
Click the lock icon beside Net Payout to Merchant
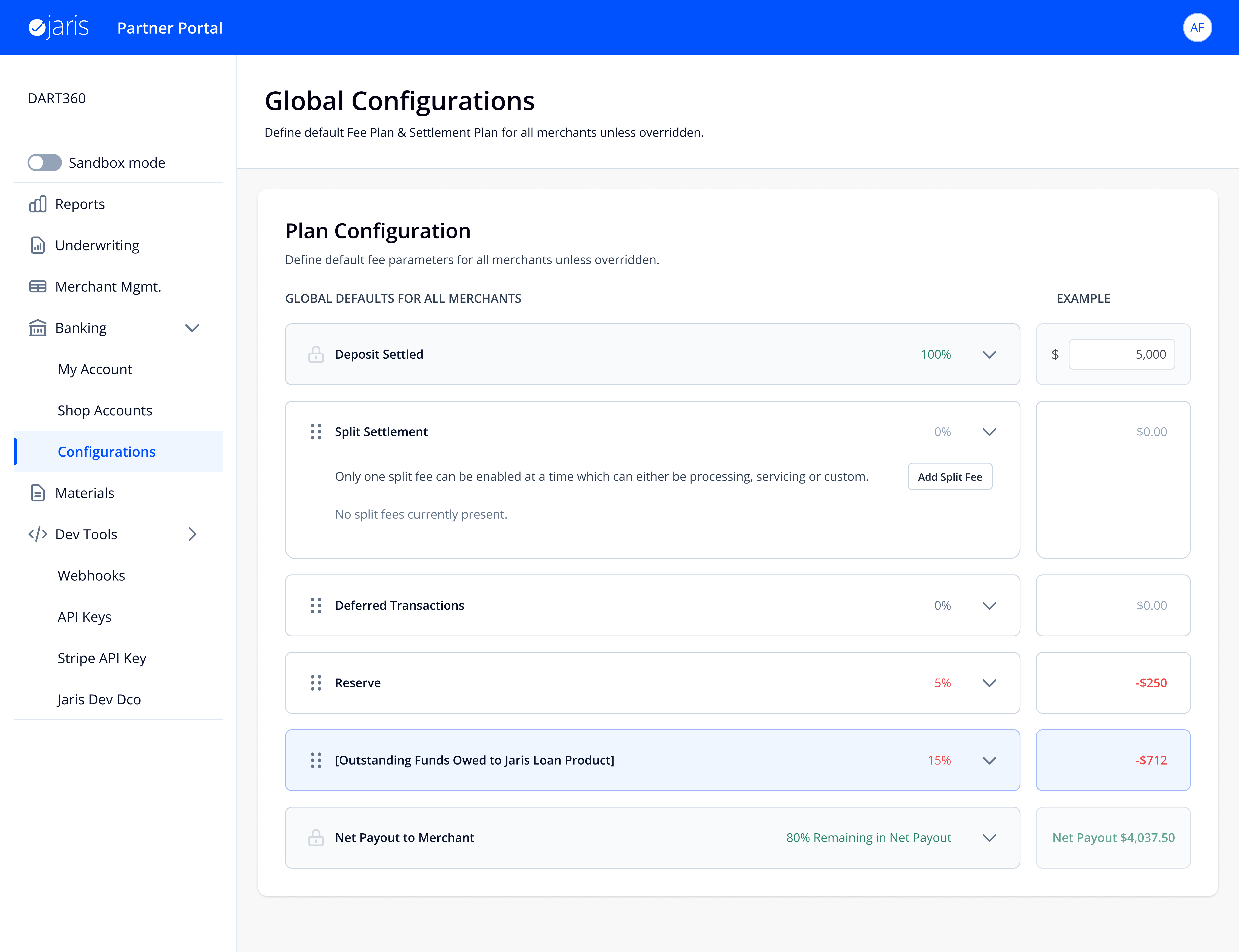(316, 838)
